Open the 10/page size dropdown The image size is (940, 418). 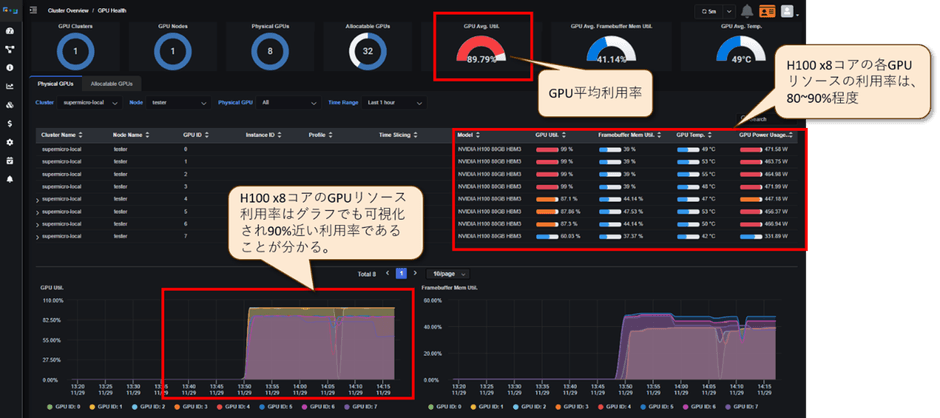(447, 273)
